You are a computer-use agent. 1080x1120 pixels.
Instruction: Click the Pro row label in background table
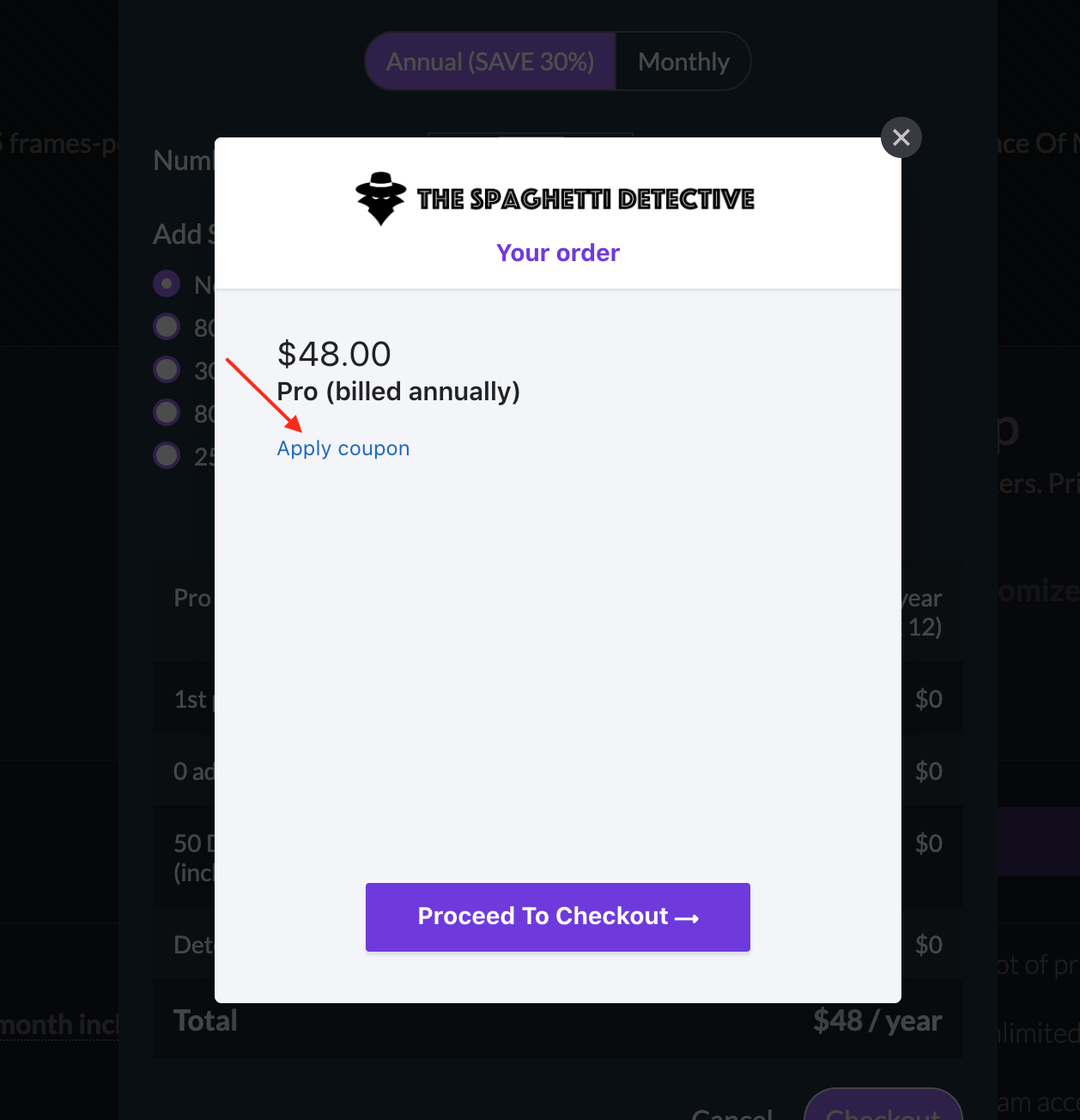pos(192,598)
